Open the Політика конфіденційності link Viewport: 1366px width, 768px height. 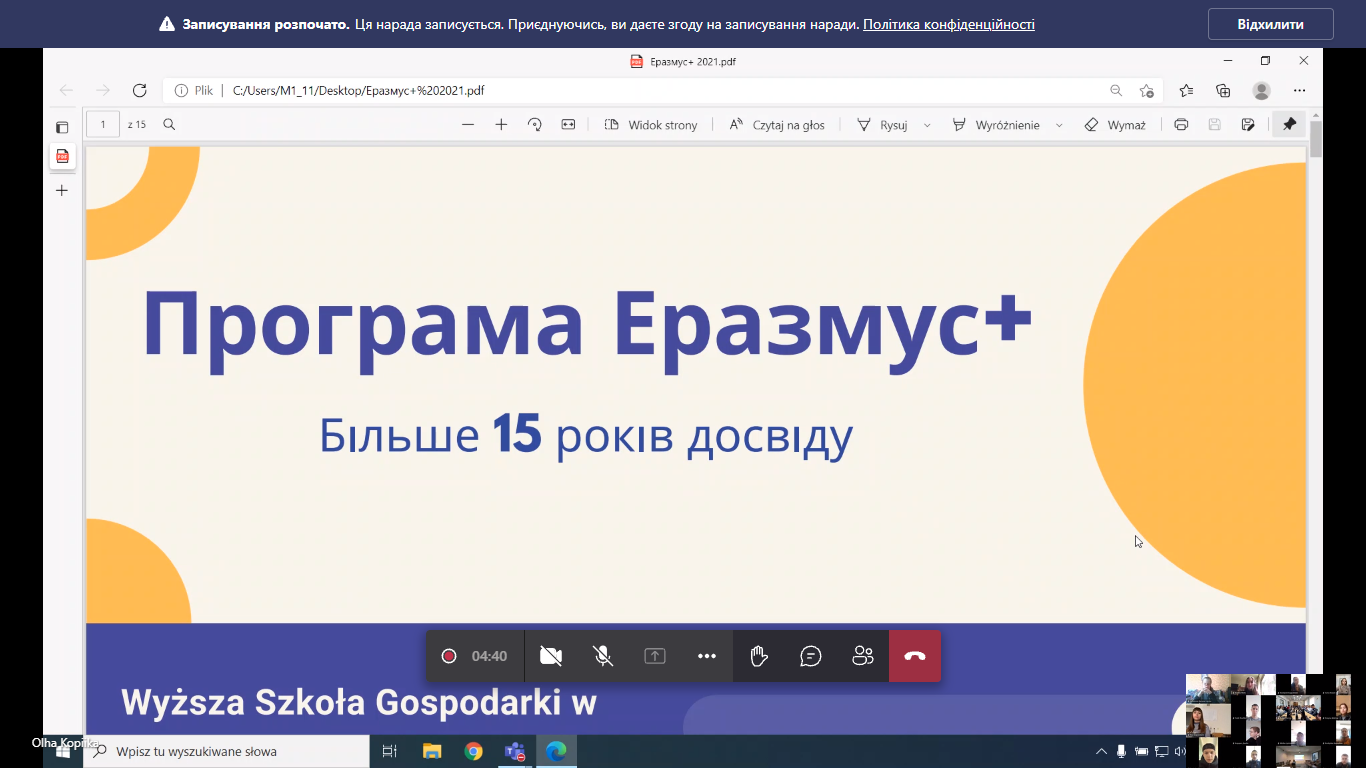949,24
